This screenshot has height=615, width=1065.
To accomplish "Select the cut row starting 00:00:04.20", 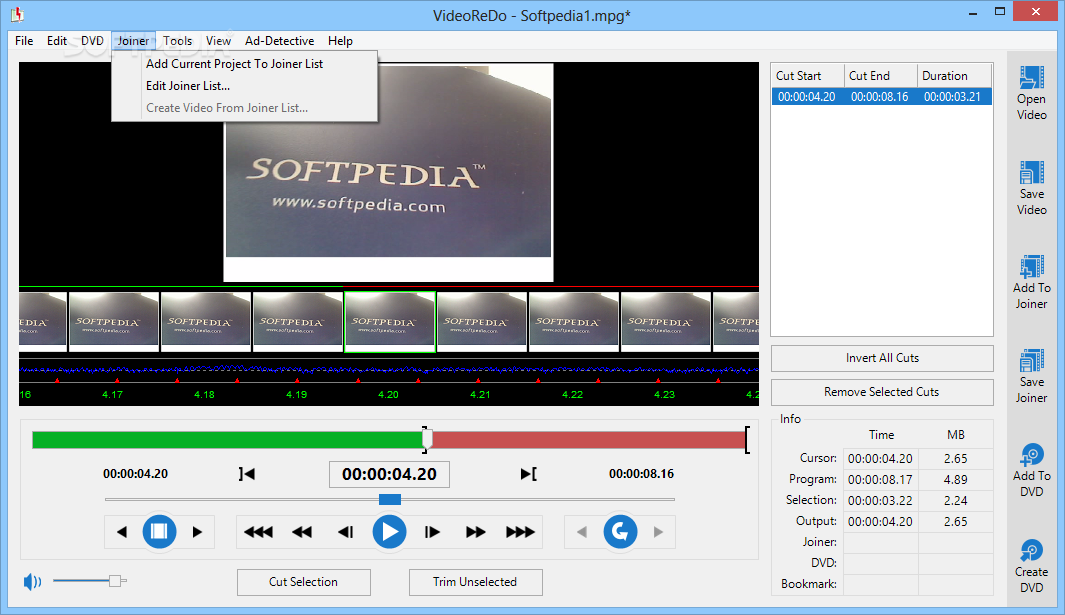I will pos(882,96).
